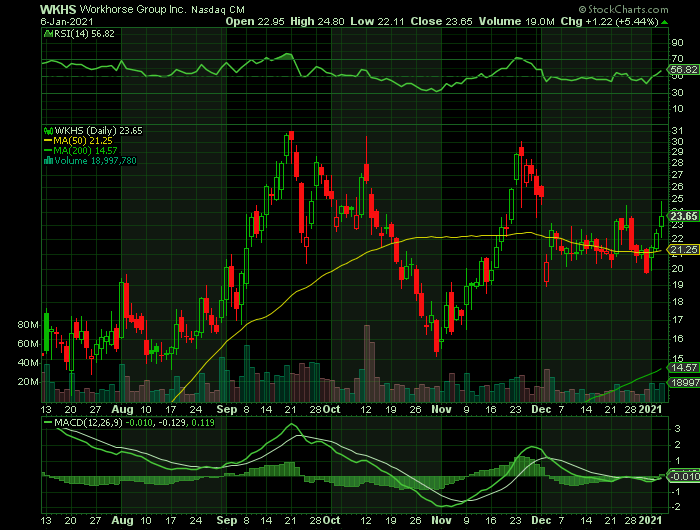
Task: Click 'Oct' on the MACD panel date axis
Action: (332, 521)
